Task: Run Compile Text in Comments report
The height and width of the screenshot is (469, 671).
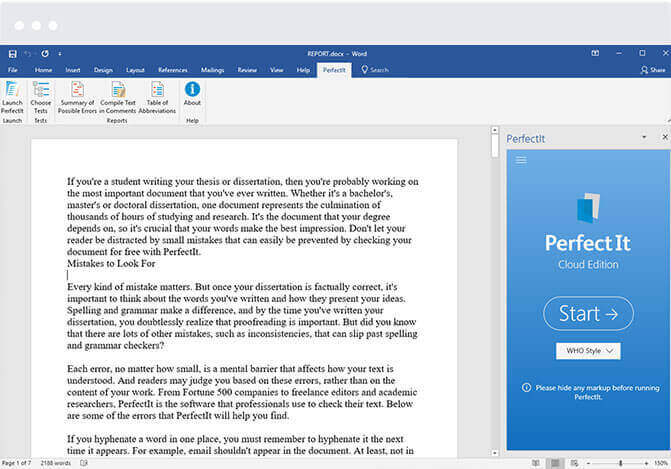Action: click(118, 98)
